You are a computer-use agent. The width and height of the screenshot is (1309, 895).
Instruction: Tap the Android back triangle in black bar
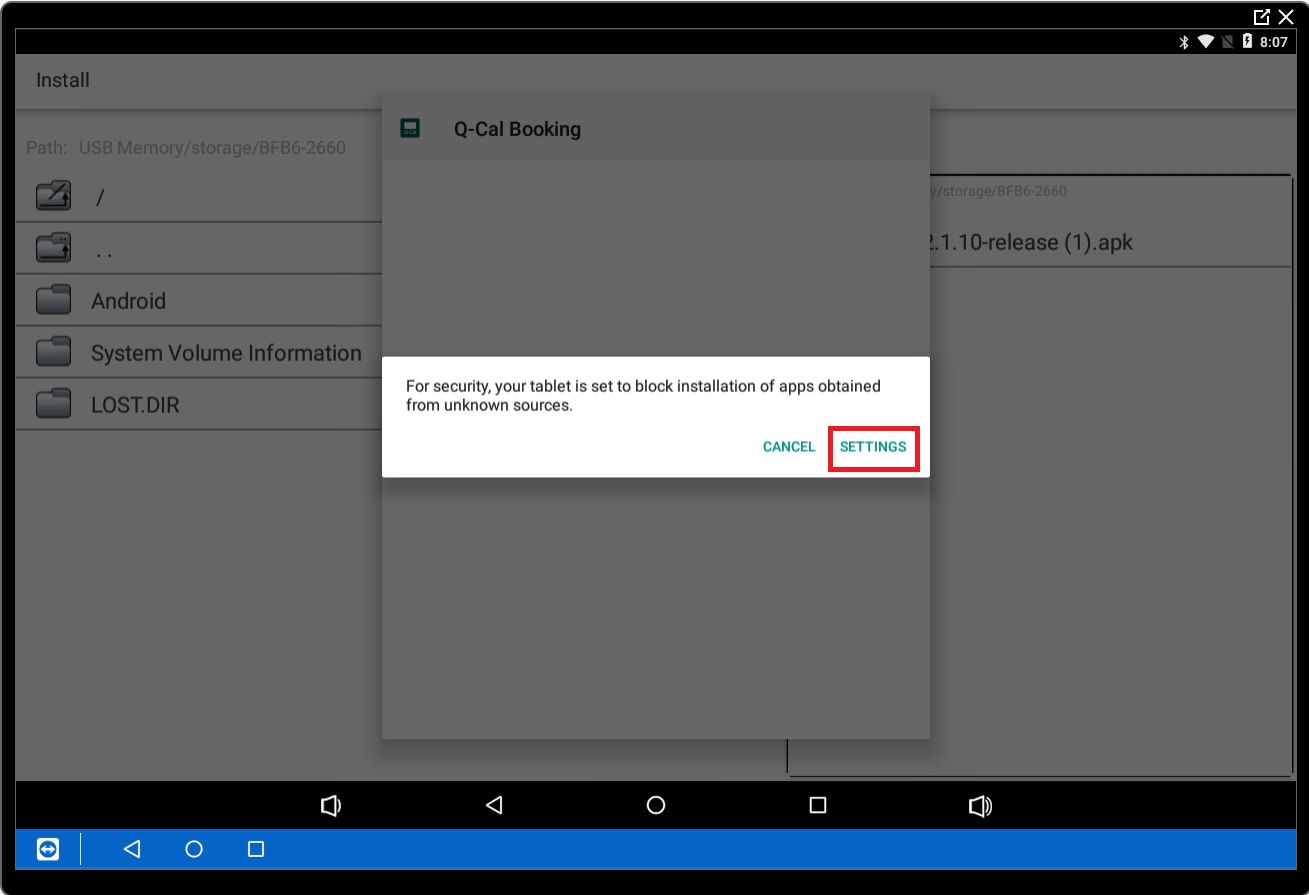pyautogui.click(x=493, y=805)
